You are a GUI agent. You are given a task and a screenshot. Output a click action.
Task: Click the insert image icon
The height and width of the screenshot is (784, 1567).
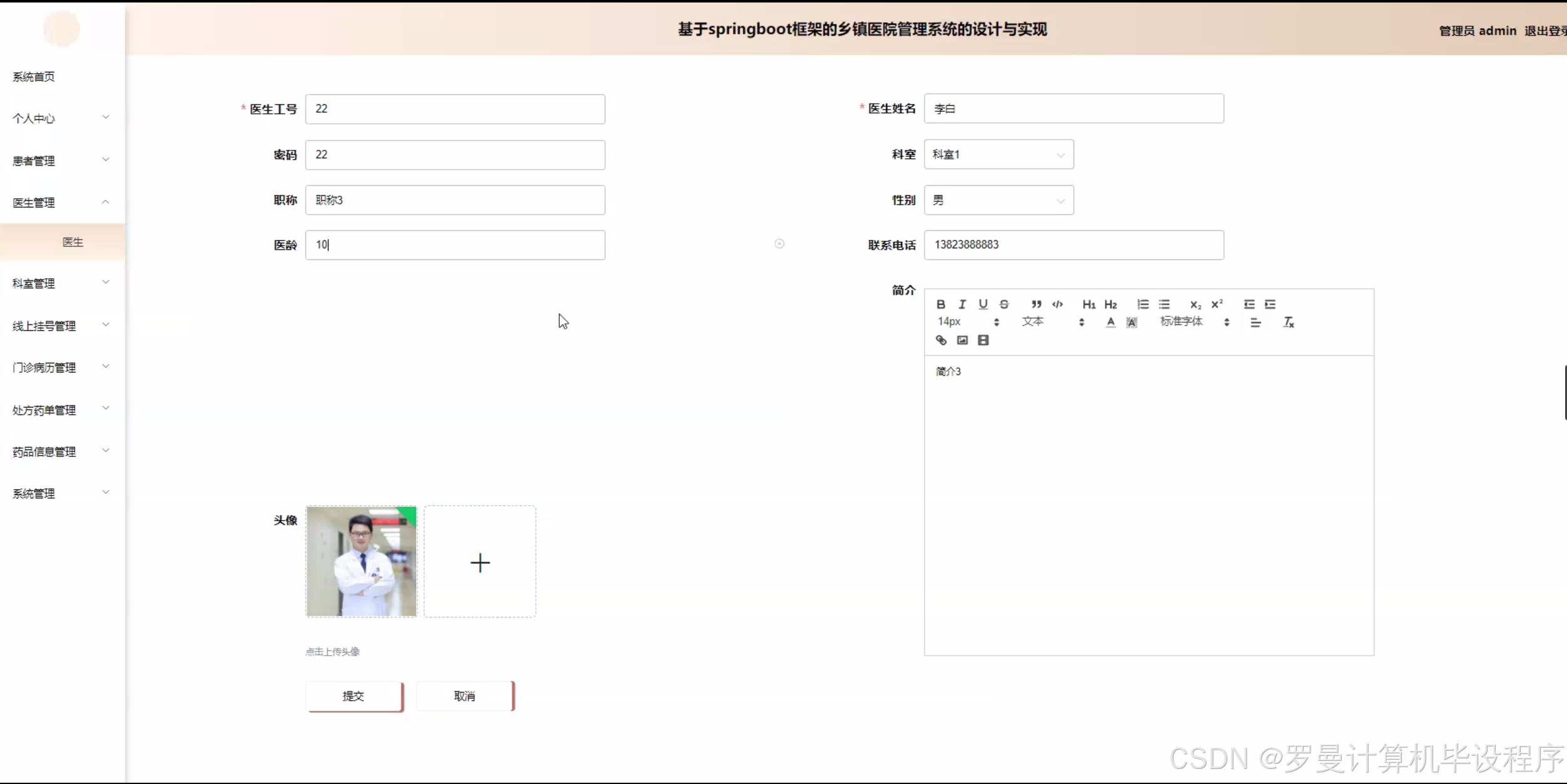tap(962, 340)
